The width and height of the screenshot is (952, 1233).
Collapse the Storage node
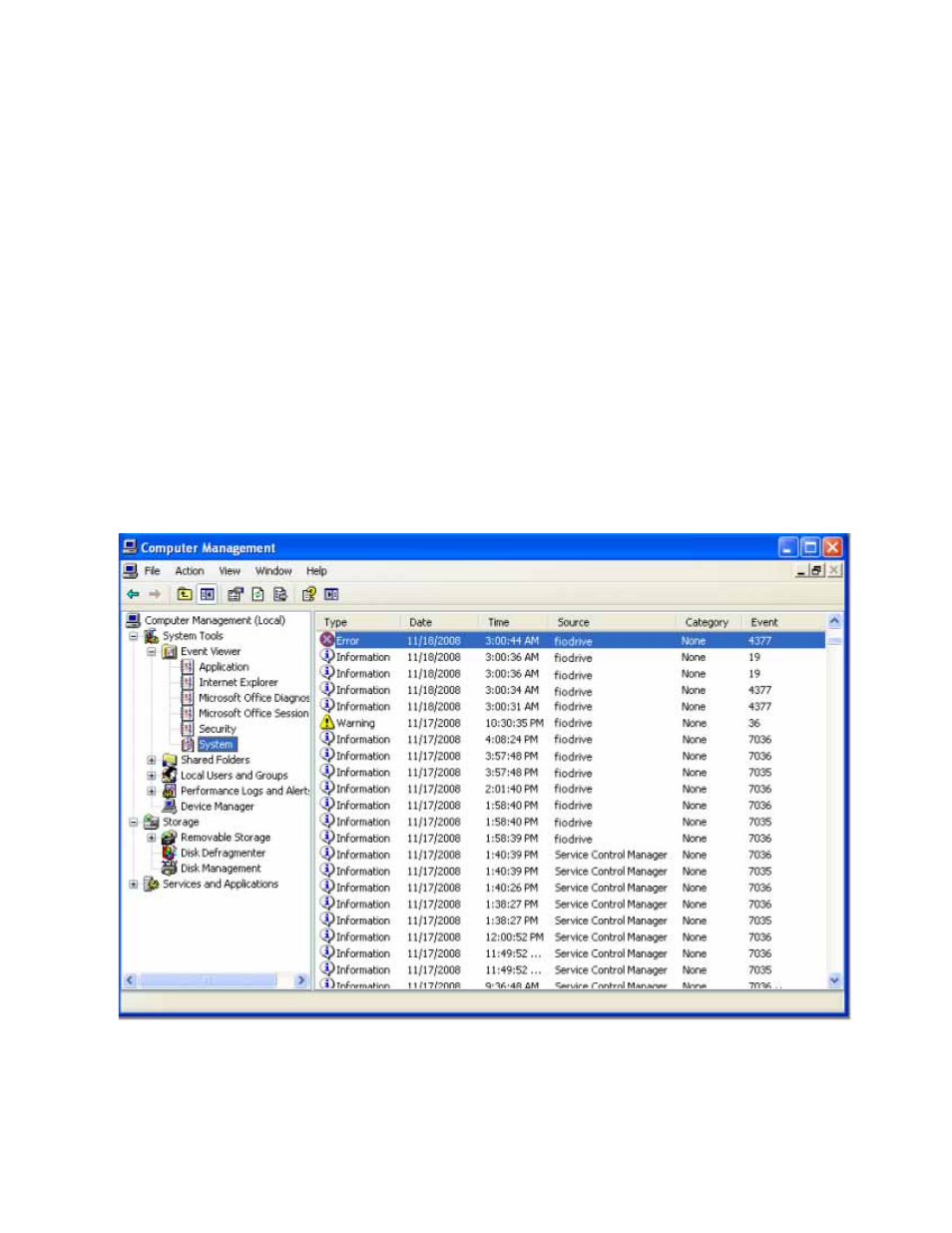tap(133, 823)
